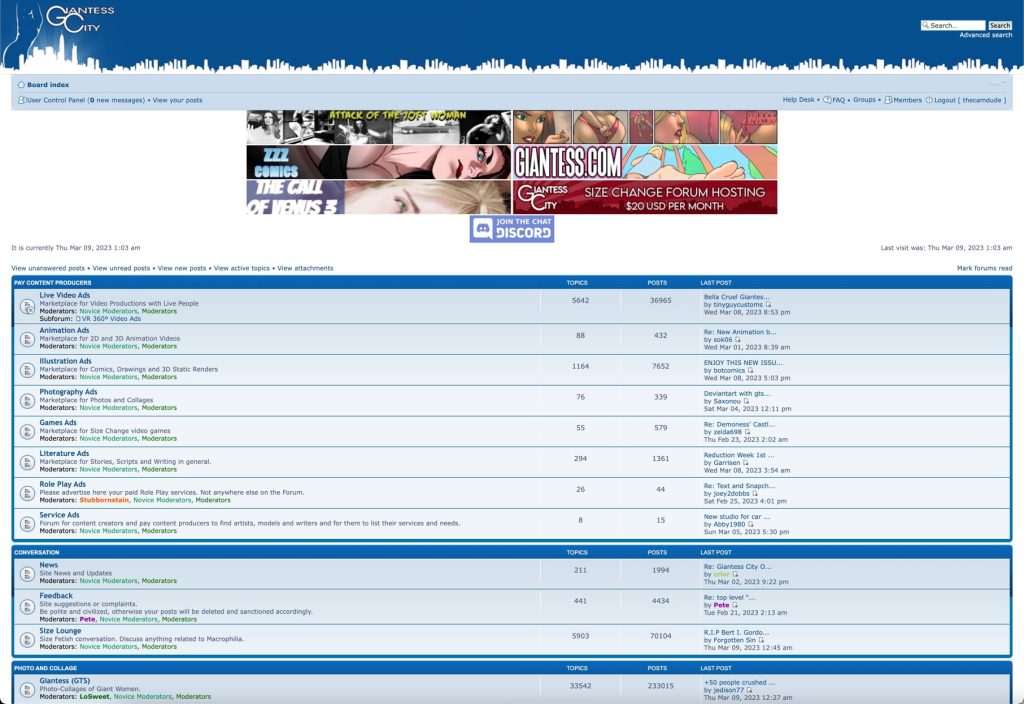Click Mark forums read

(984, 268)
